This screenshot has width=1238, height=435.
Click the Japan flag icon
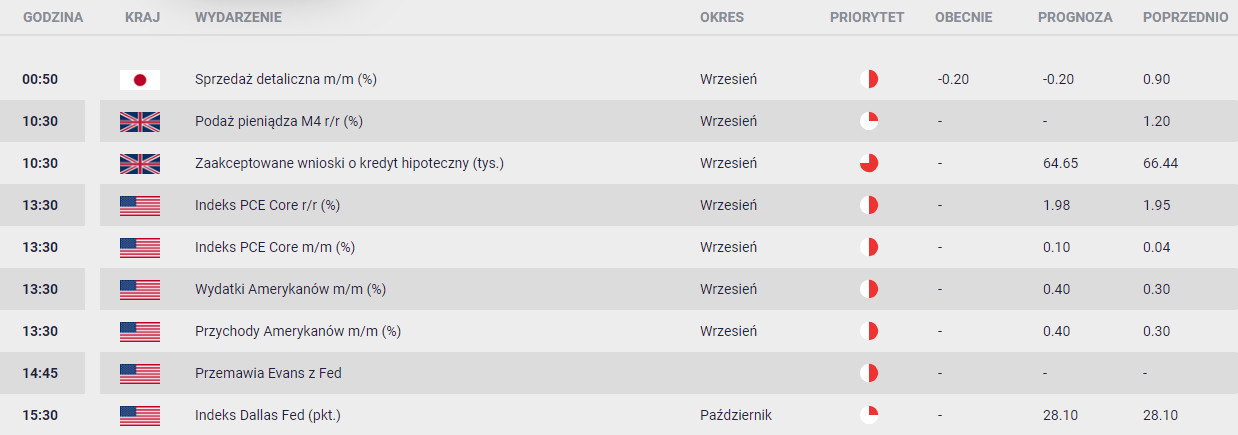[x=140, y=80]
